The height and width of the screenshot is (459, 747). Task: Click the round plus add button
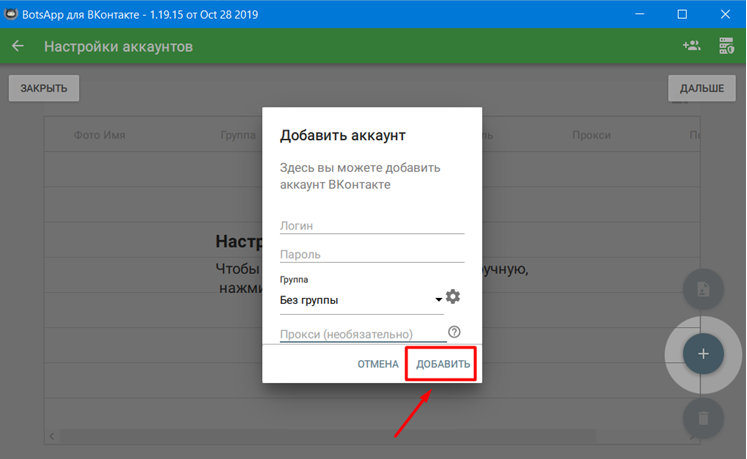703,354
